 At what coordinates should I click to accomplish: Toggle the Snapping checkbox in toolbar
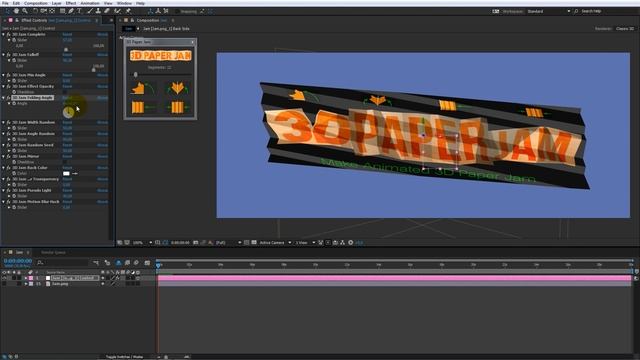click(x=178, y=11)
